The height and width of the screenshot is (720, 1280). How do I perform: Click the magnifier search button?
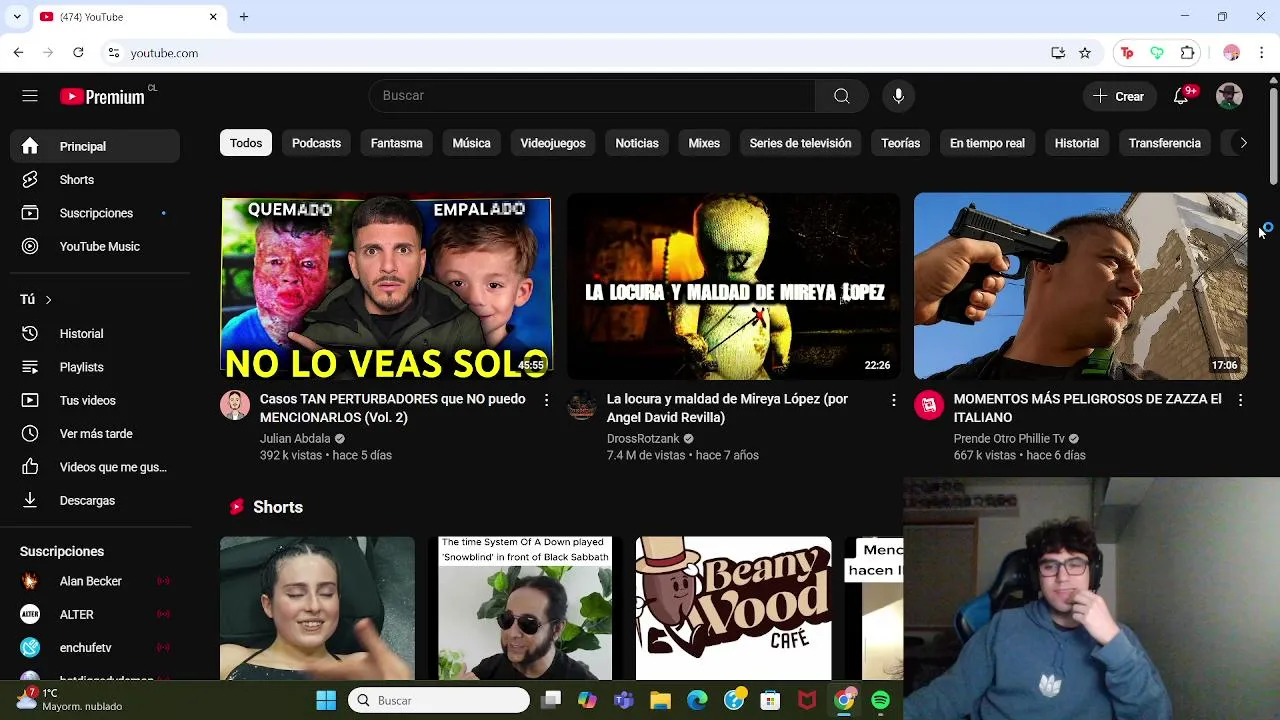coord(842,96)
